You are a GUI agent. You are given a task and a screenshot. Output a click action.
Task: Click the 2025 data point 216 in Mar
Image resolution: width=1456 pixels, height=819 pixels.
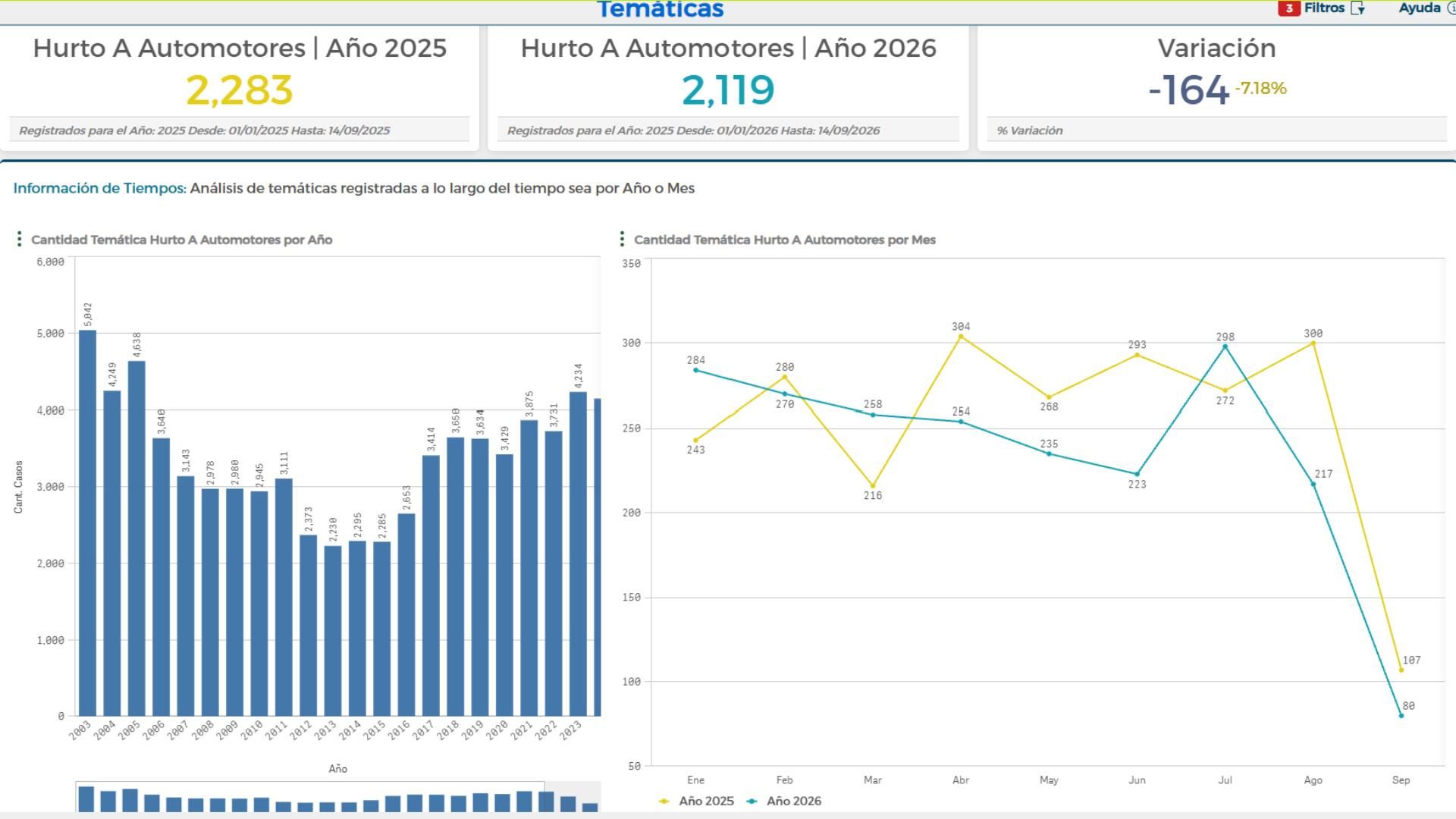(873, 485)
